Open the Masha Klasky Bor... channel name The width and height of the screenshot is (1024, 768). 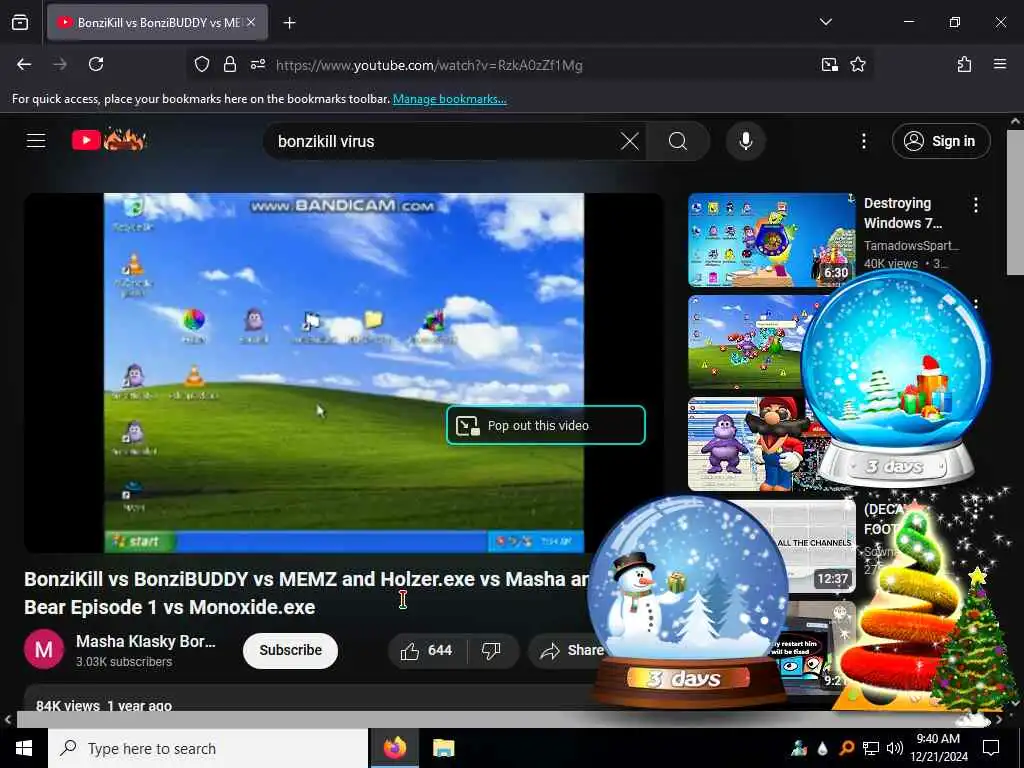point(146,641)
